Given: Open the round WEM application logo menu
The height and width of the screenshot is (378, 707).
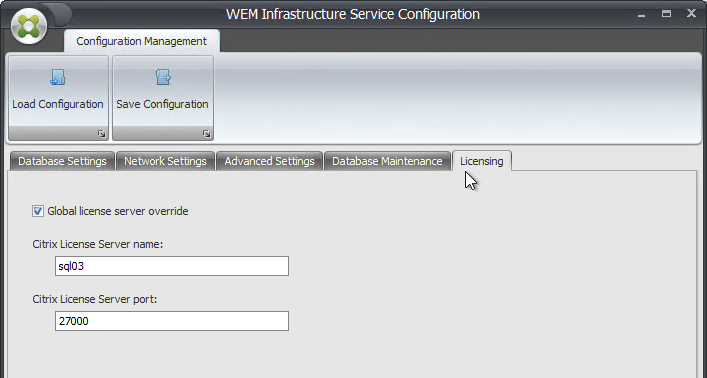Looking at the screenshot, I should [29, 26].
